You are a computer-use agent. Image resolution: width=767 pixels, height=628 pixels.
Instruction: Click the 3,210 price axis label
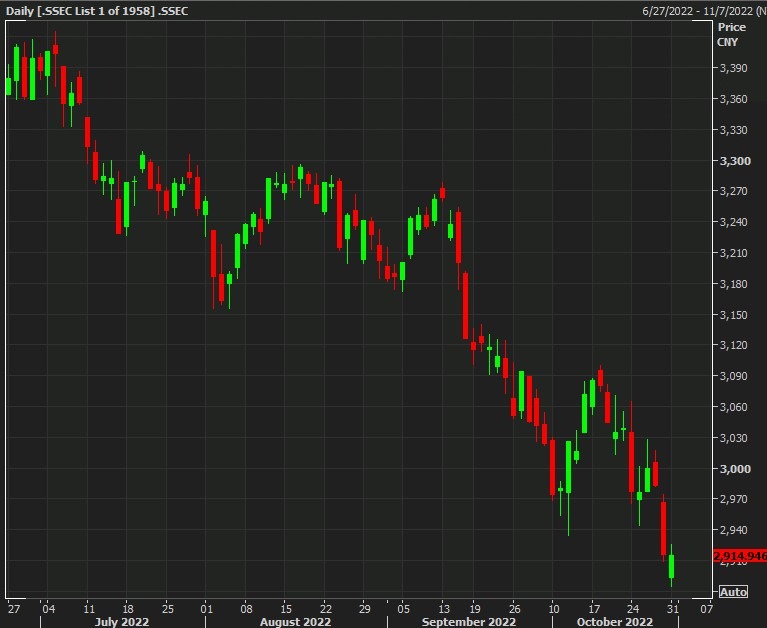733,253
